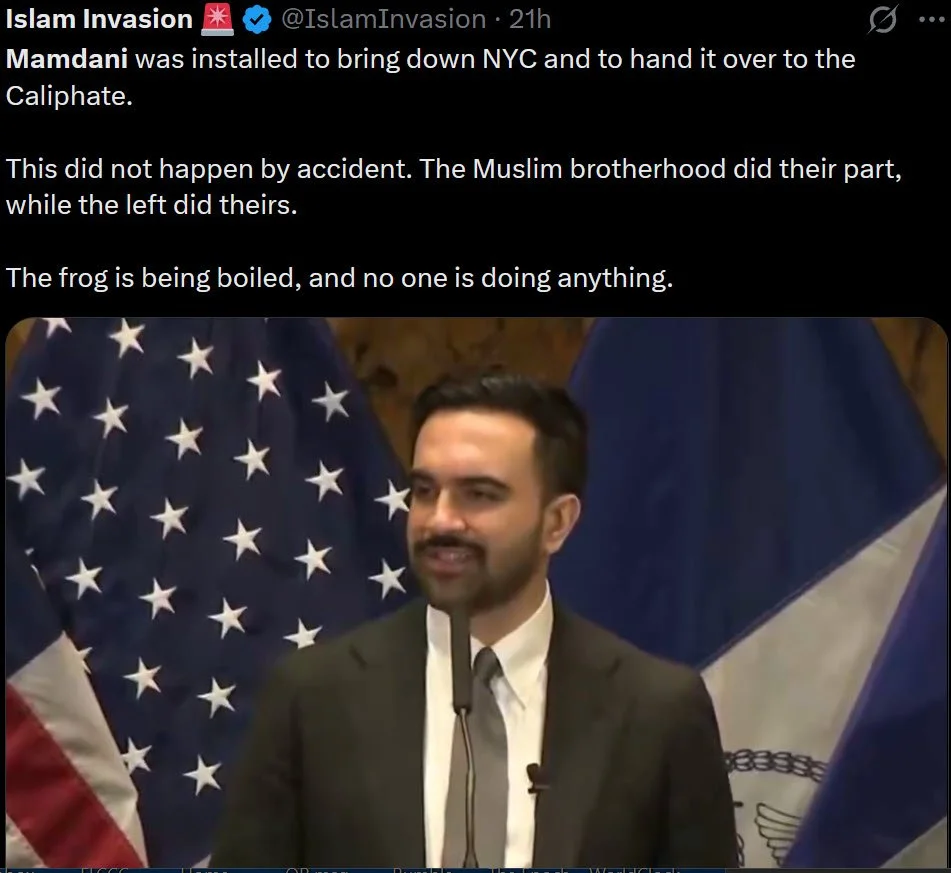Click the speaker's gray necktie

[x=482, y=758]
